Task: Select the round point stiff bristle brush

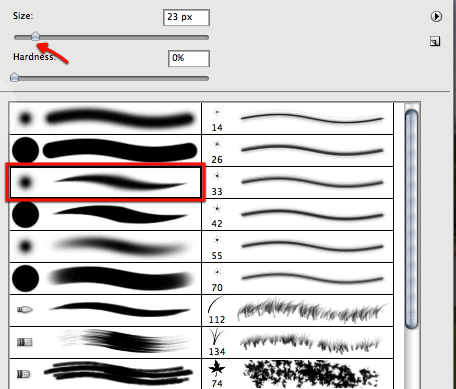Action: tap(105, 310)
